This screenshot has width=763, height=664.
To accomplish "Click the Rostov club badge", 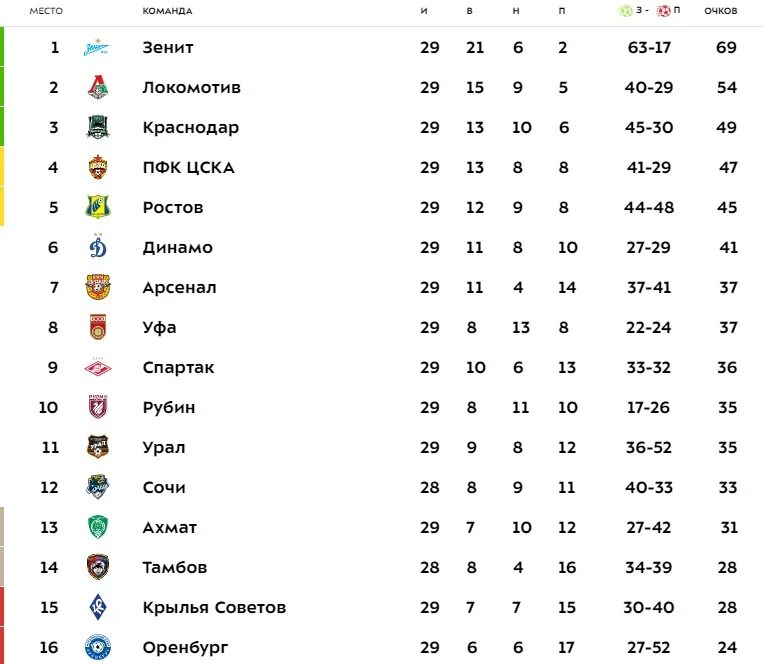I will tap(98, 207).
